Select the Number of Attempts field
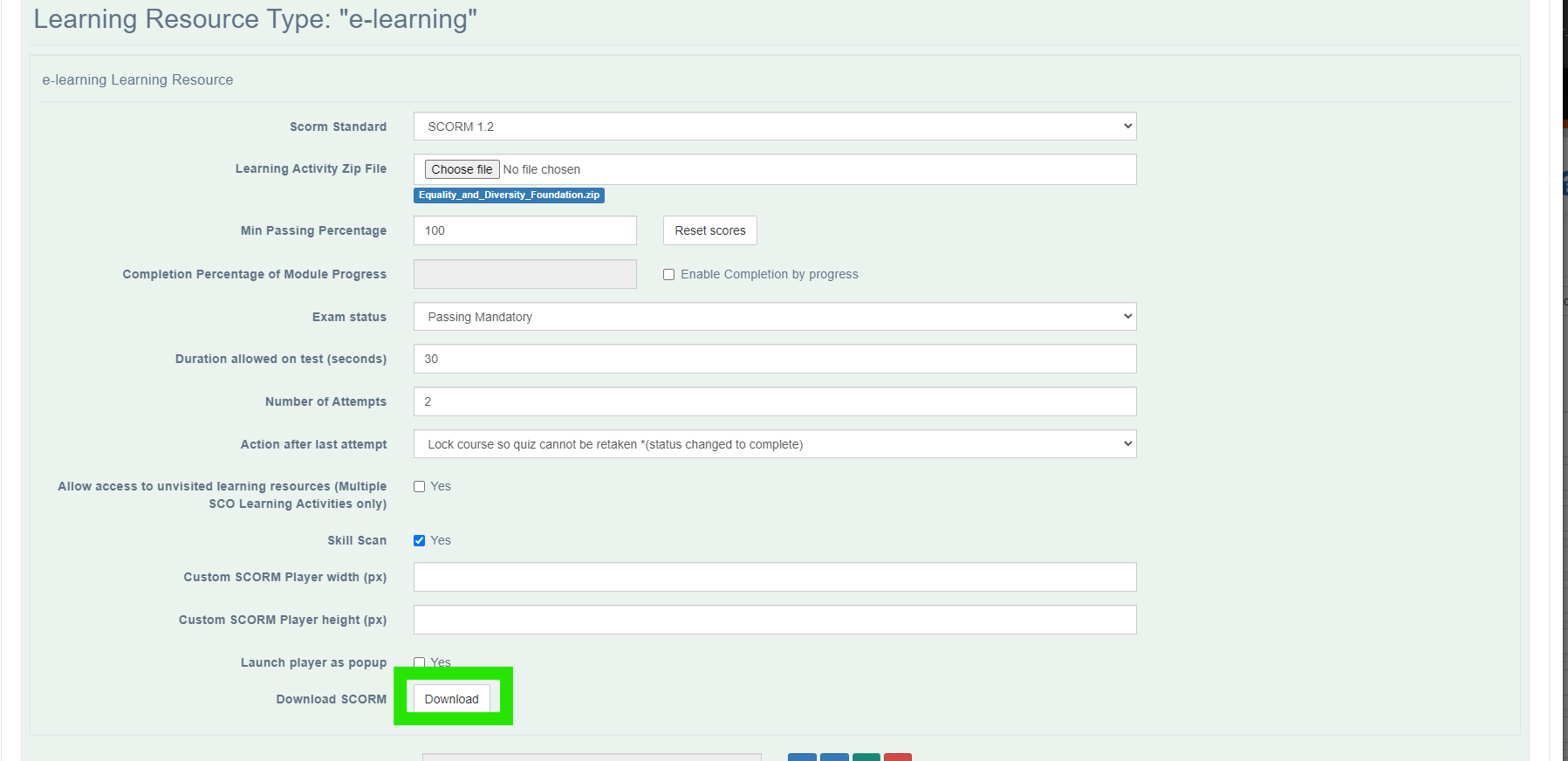 tap(775, 401)
